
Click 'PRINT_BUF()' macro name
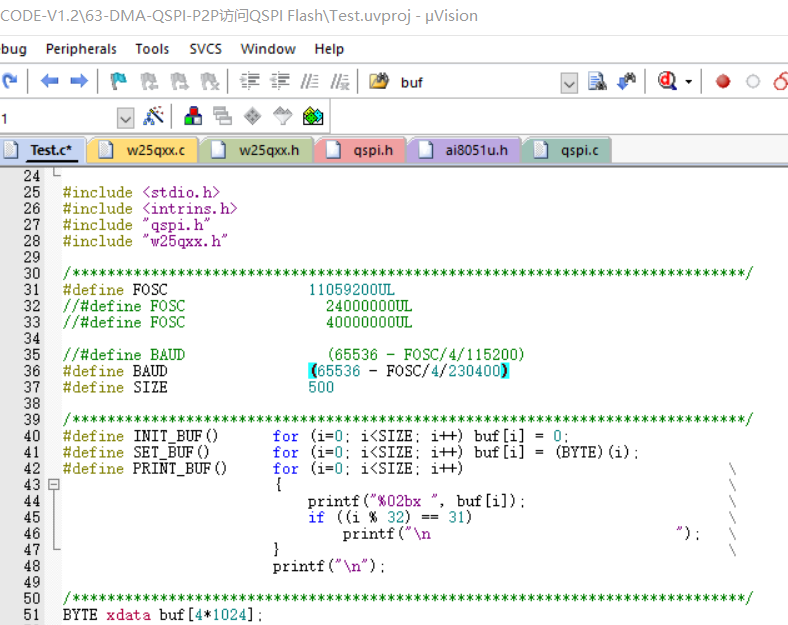[179, 469]
